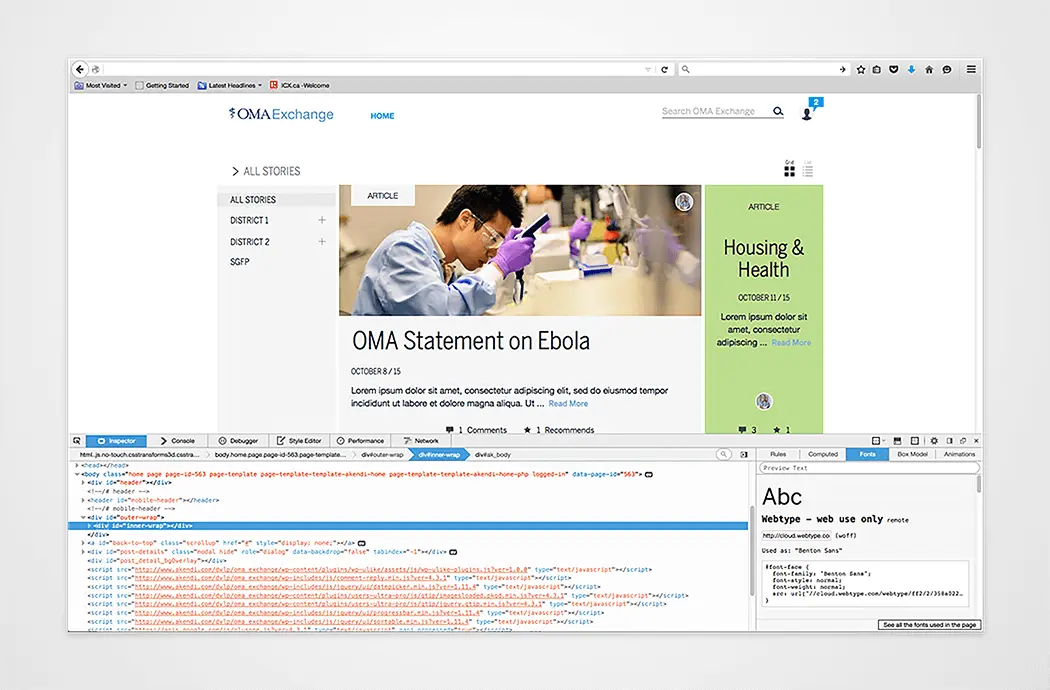Toggle responsive design mode icon in devtools
The image size is (1050, 690).
point(915,441)
